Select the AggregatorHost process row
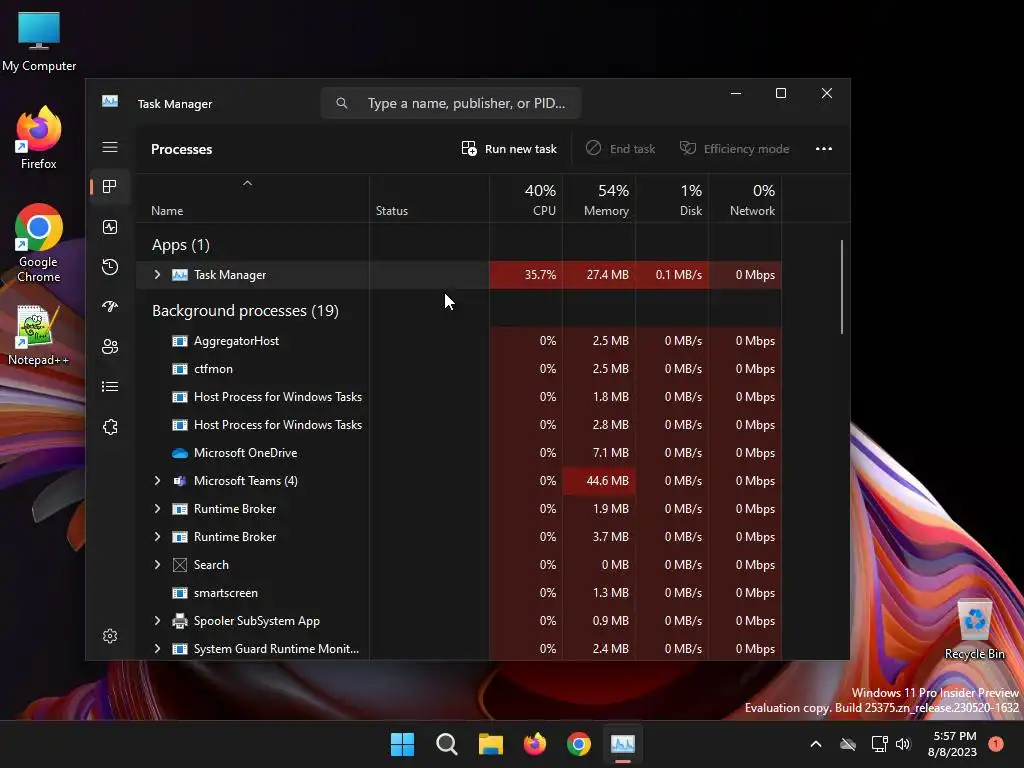Viewport: 1024px width, 768px height. (458, 341)
